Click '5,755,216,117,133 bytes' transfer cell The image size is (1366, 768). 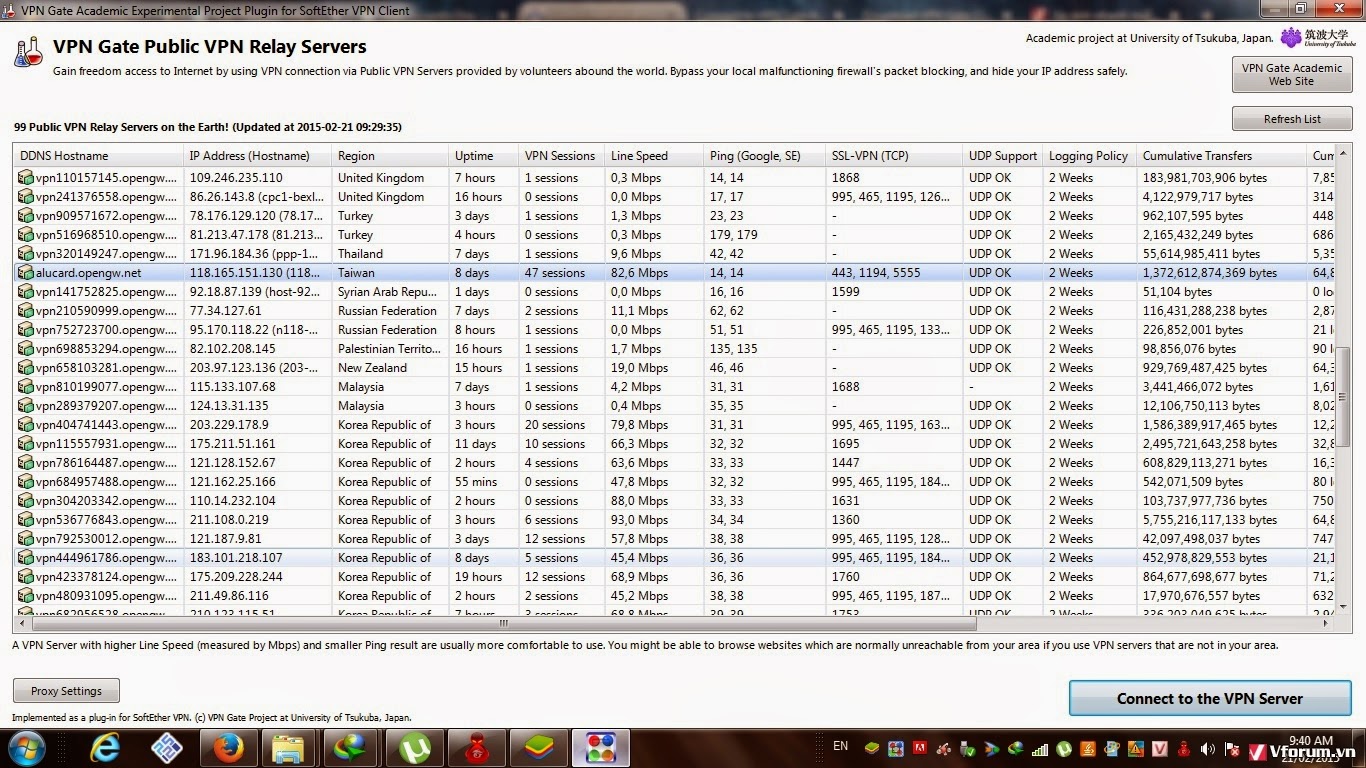tap(1210, 520)
